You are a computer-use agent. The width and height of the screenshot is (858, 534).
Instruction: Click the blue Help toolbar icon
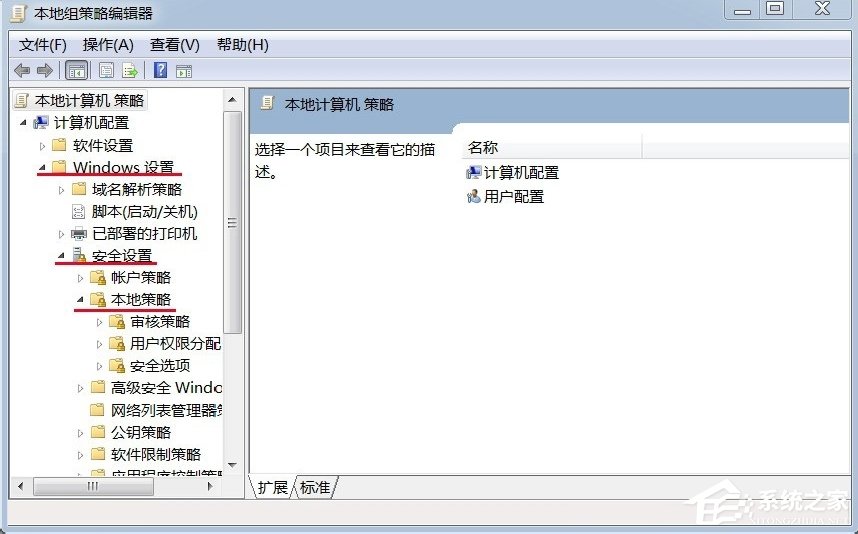click(x=160, y=70)
